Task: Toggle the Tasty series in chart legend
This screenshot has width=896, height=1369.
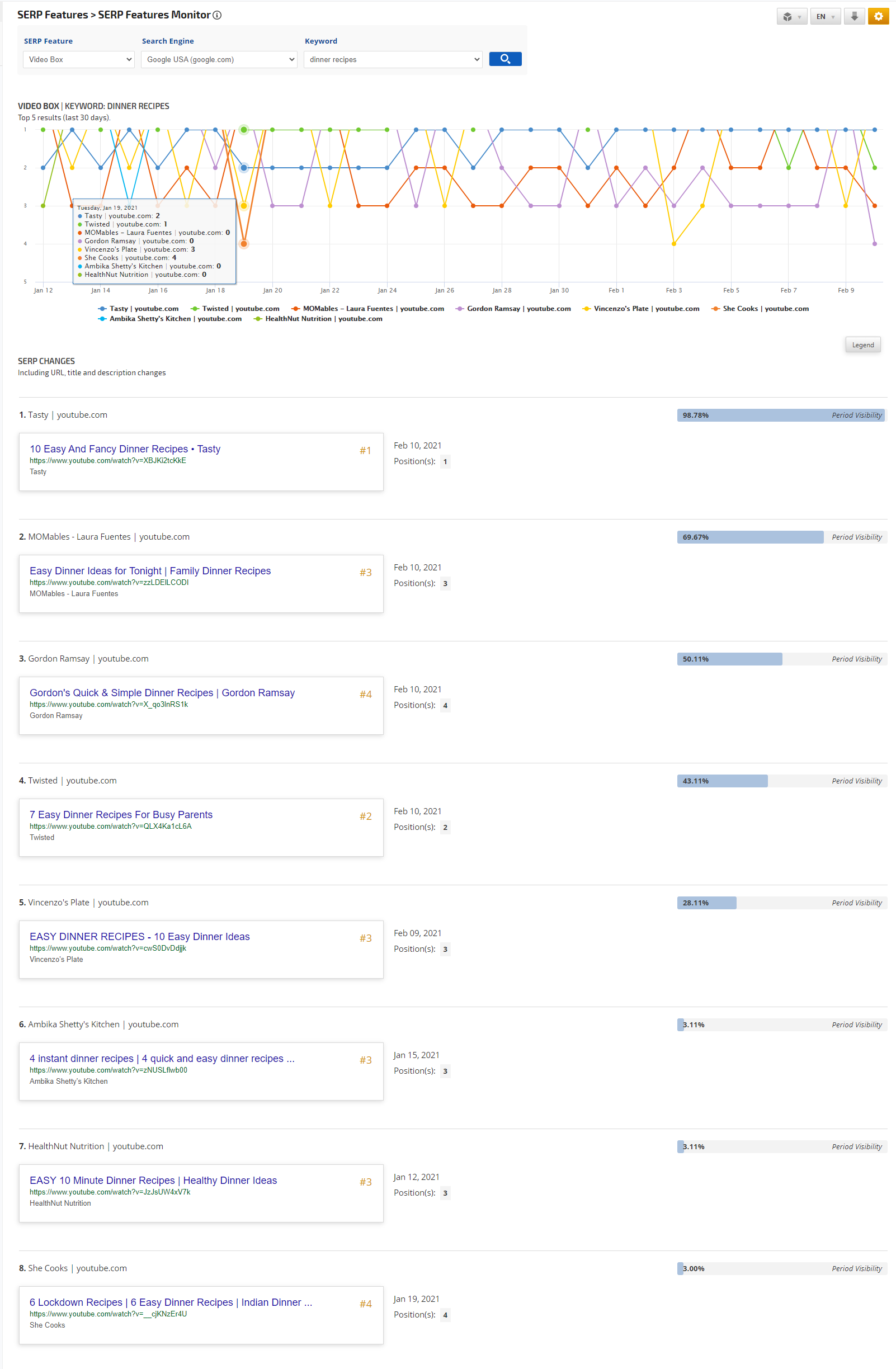Action: coord(138,309)
